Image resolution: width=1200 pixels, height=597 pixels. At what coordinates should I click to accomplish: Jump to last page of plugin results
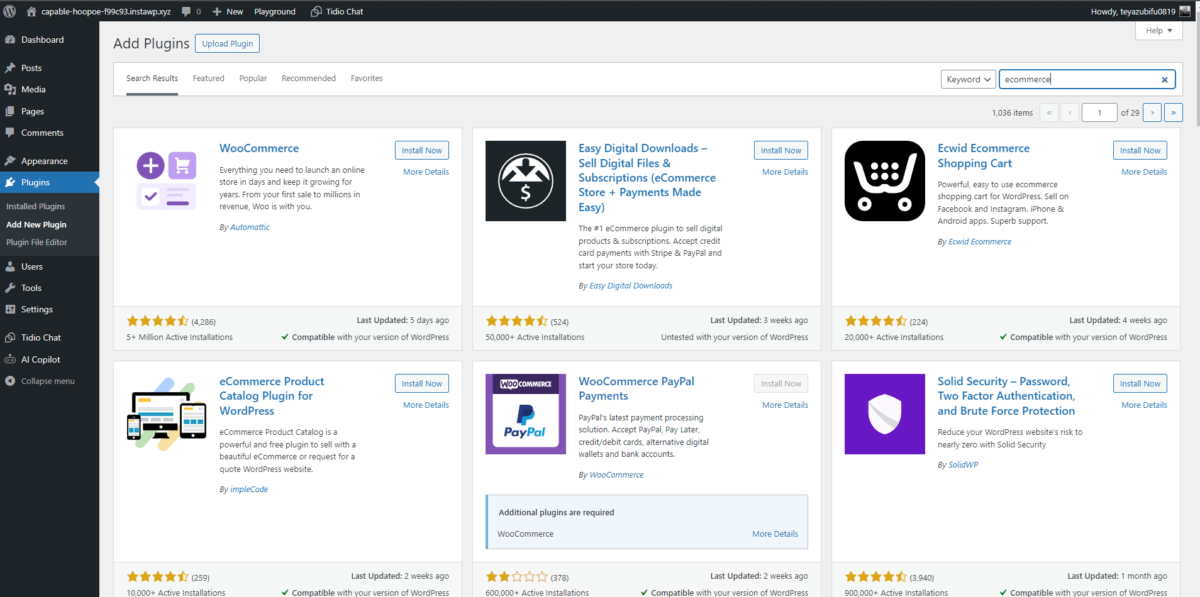pos(1174,113)
